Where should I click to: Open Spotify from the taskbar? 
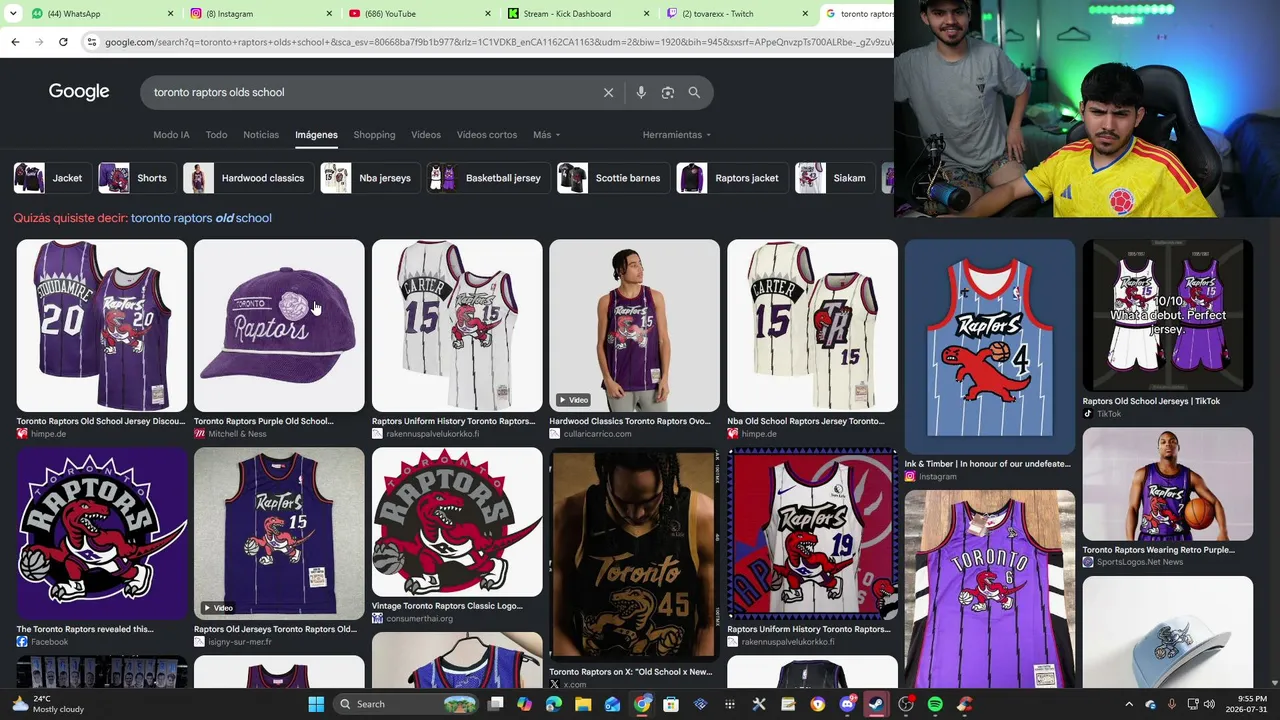[935, 704]
